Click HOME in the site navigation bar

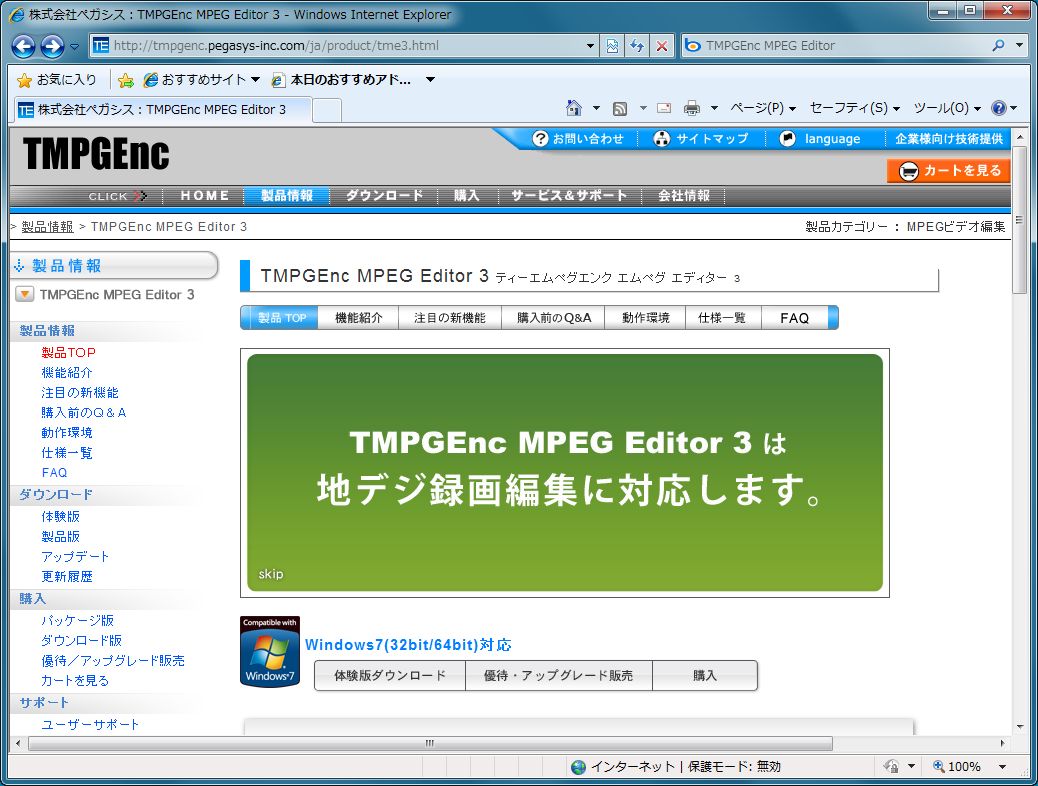pos(205,196)
